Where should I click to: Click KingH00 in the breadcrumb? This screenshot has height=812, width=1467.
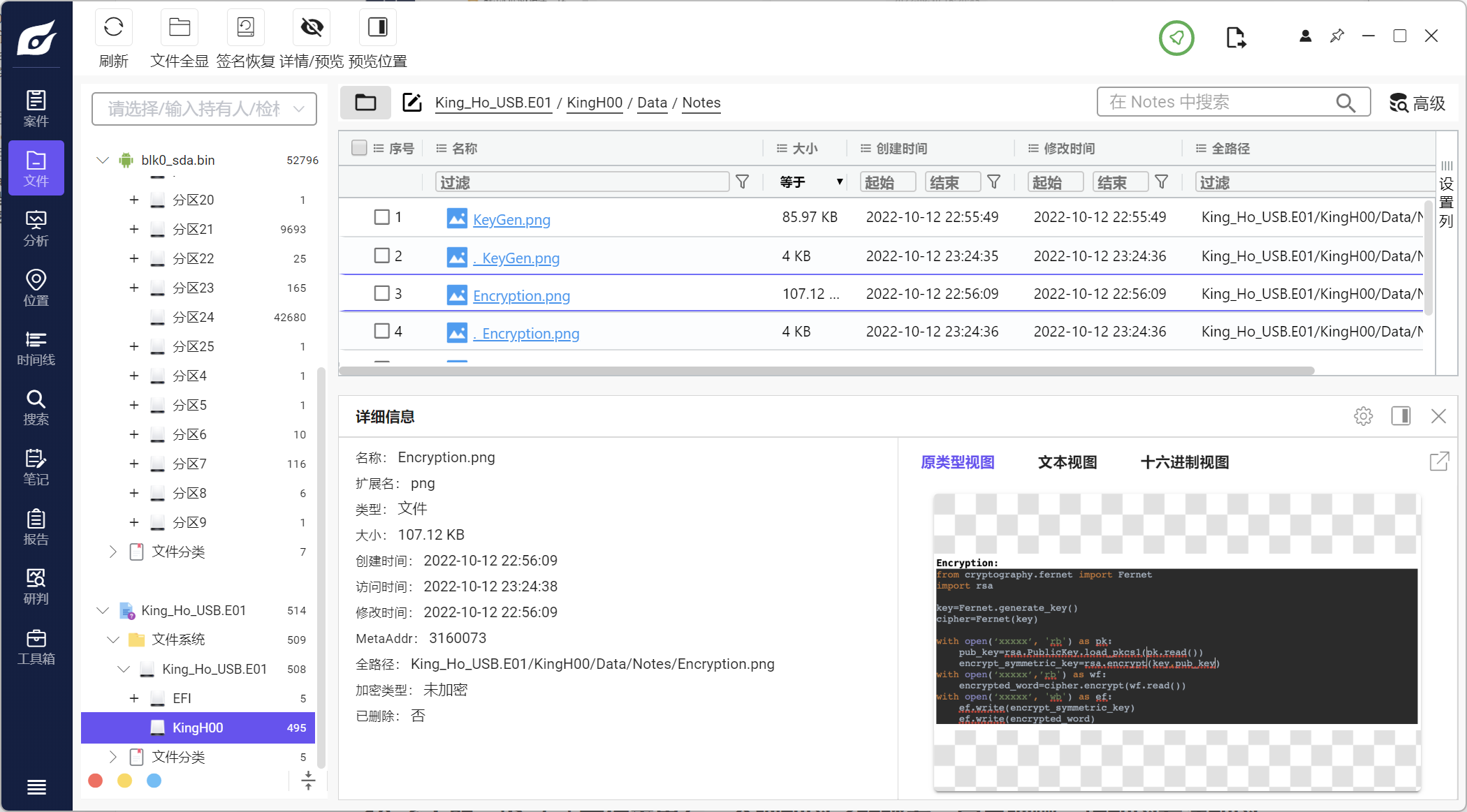(x=594, y=103)
